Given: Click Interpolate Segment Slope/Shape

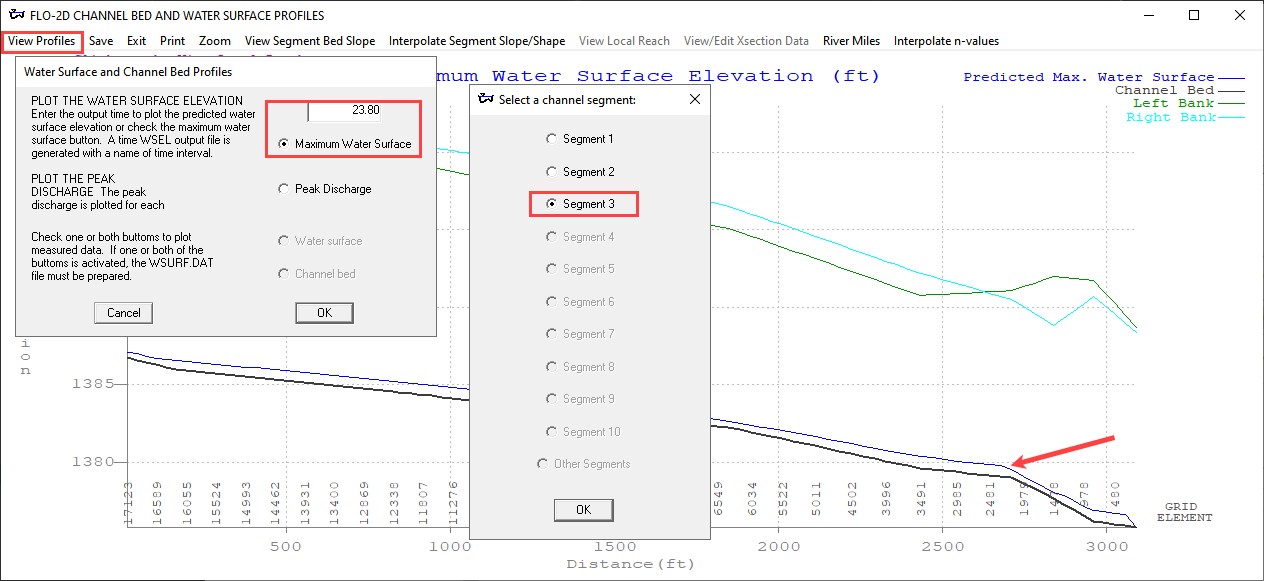Looking at the screenshot, I should [476, 41].
